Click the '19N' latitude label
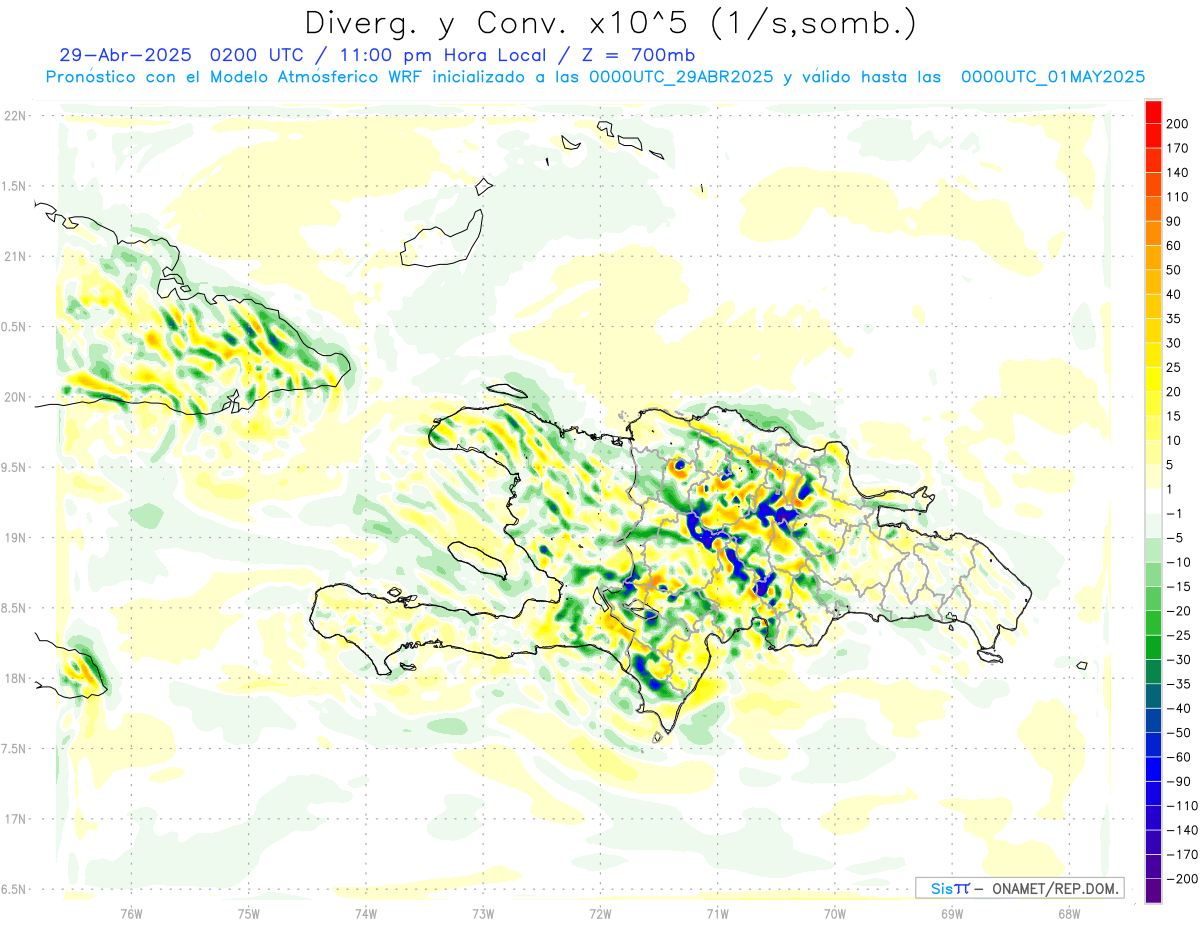1200x927 pixels. point(14,538)
